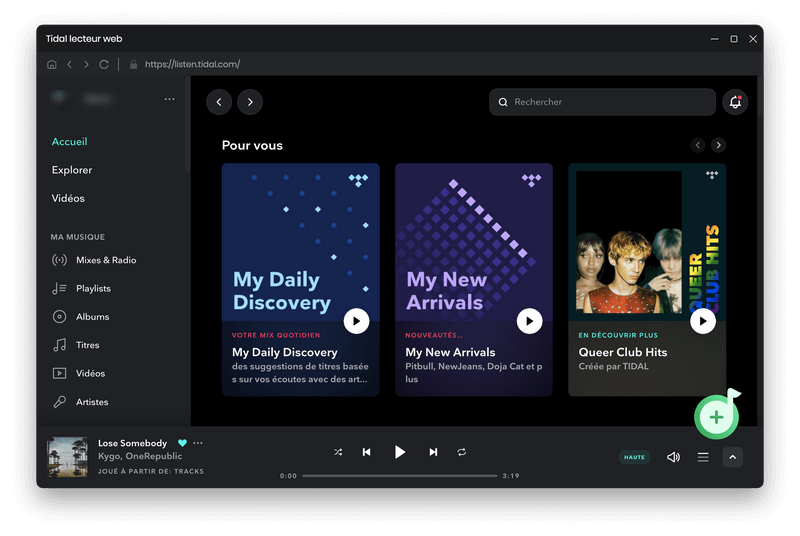Click the lock icon beside the URL
The image size is (800, 536).
133,64
